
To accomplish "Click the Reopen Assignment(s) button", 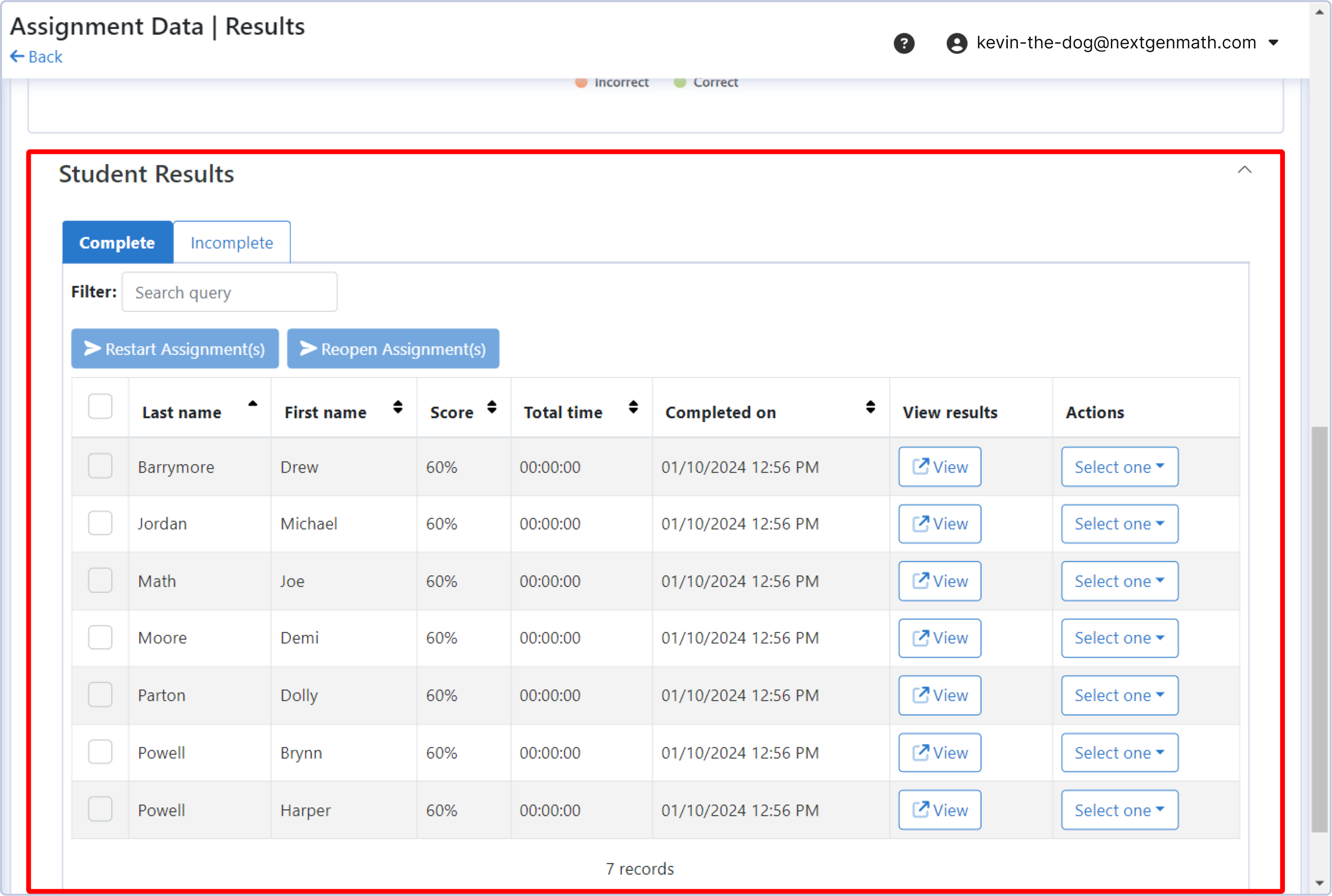I will pos(393,349).
